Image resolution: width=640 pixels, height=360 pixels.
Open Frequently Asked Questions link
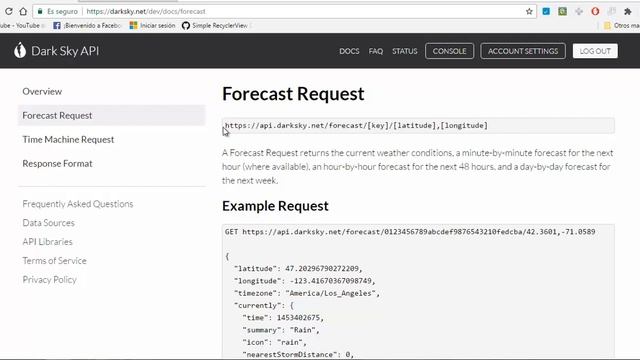pyautogui.click(x=78, y=204)
